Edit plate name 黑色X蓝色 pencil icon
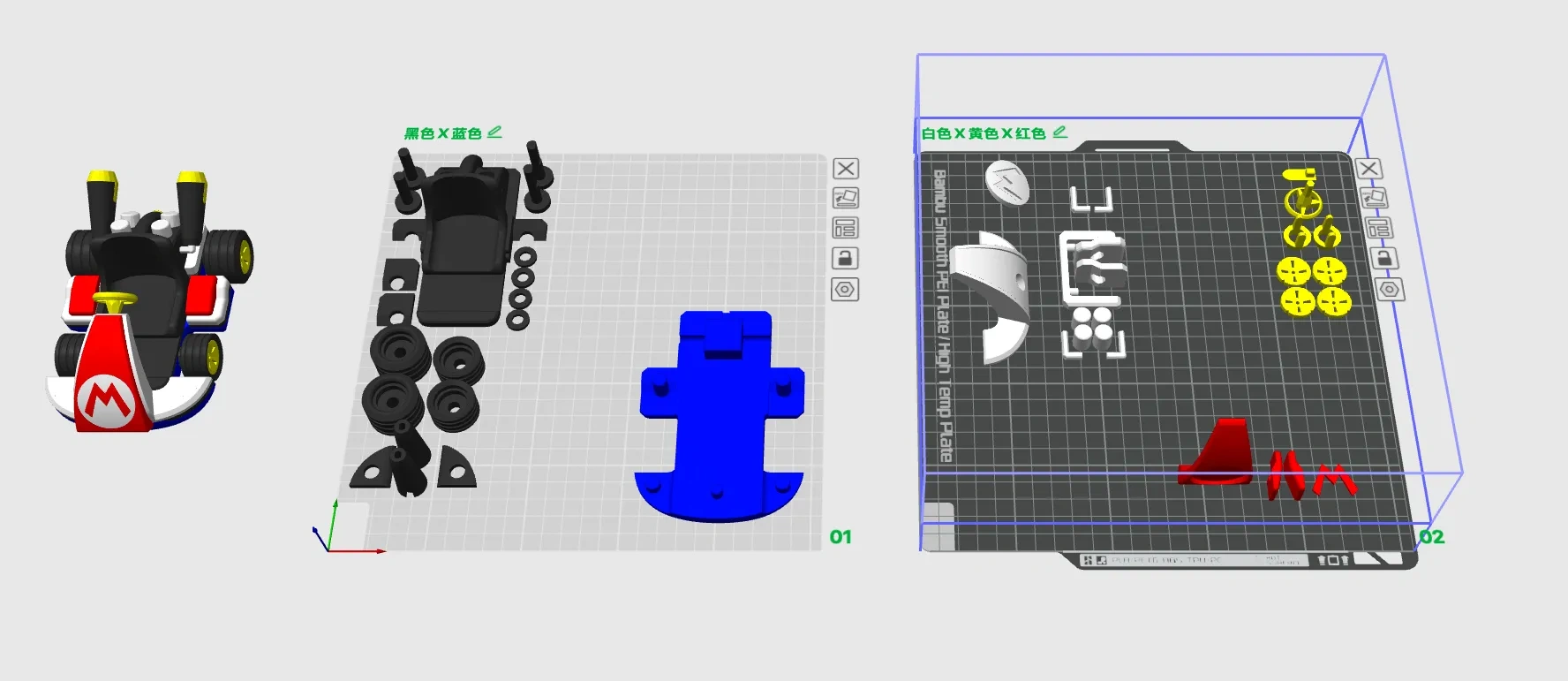 (494, 132)
